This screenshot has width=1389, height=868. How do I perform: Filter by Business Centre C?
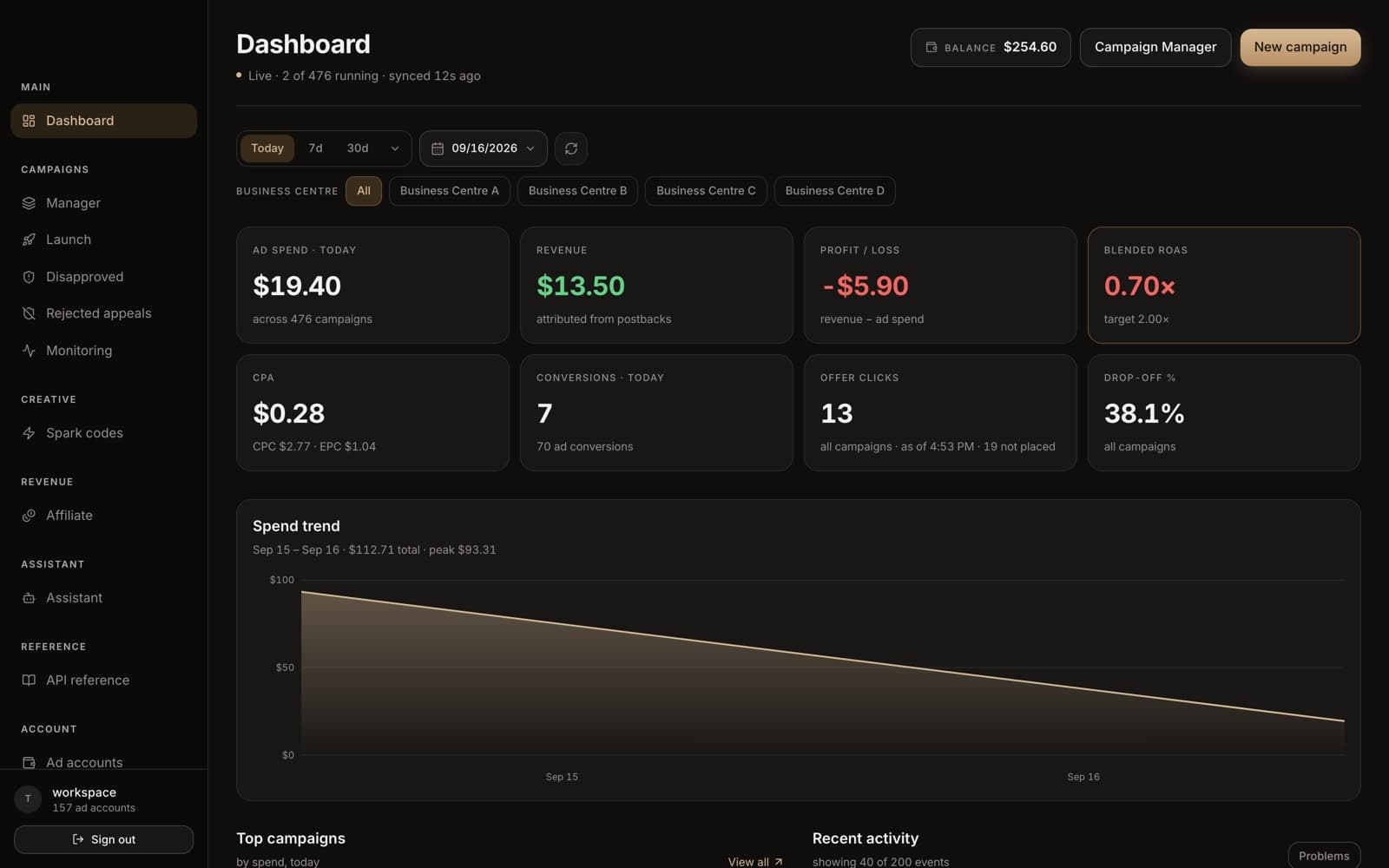point(706,191)
